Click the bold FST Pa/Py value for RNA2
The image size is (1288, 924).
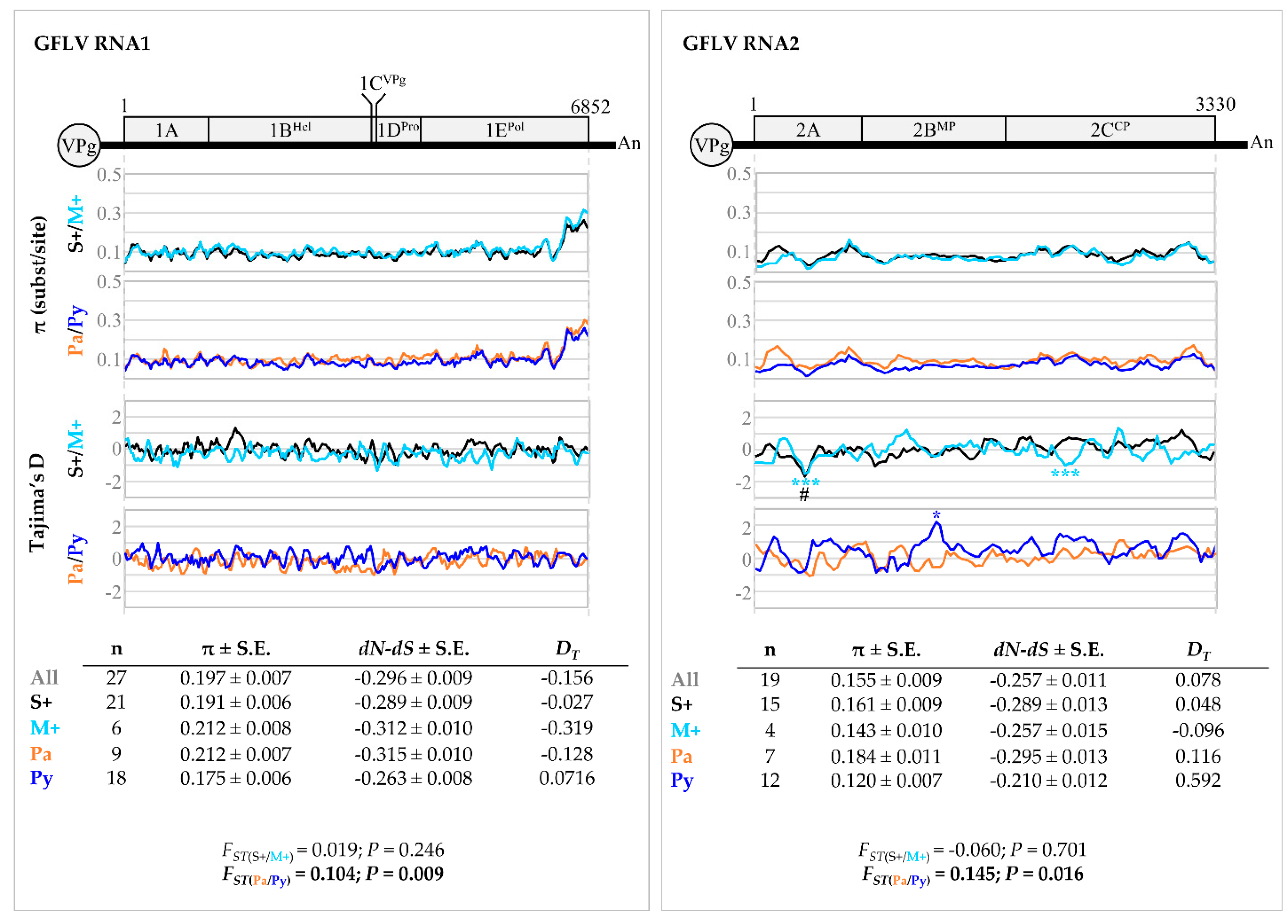tap(972, 874)
